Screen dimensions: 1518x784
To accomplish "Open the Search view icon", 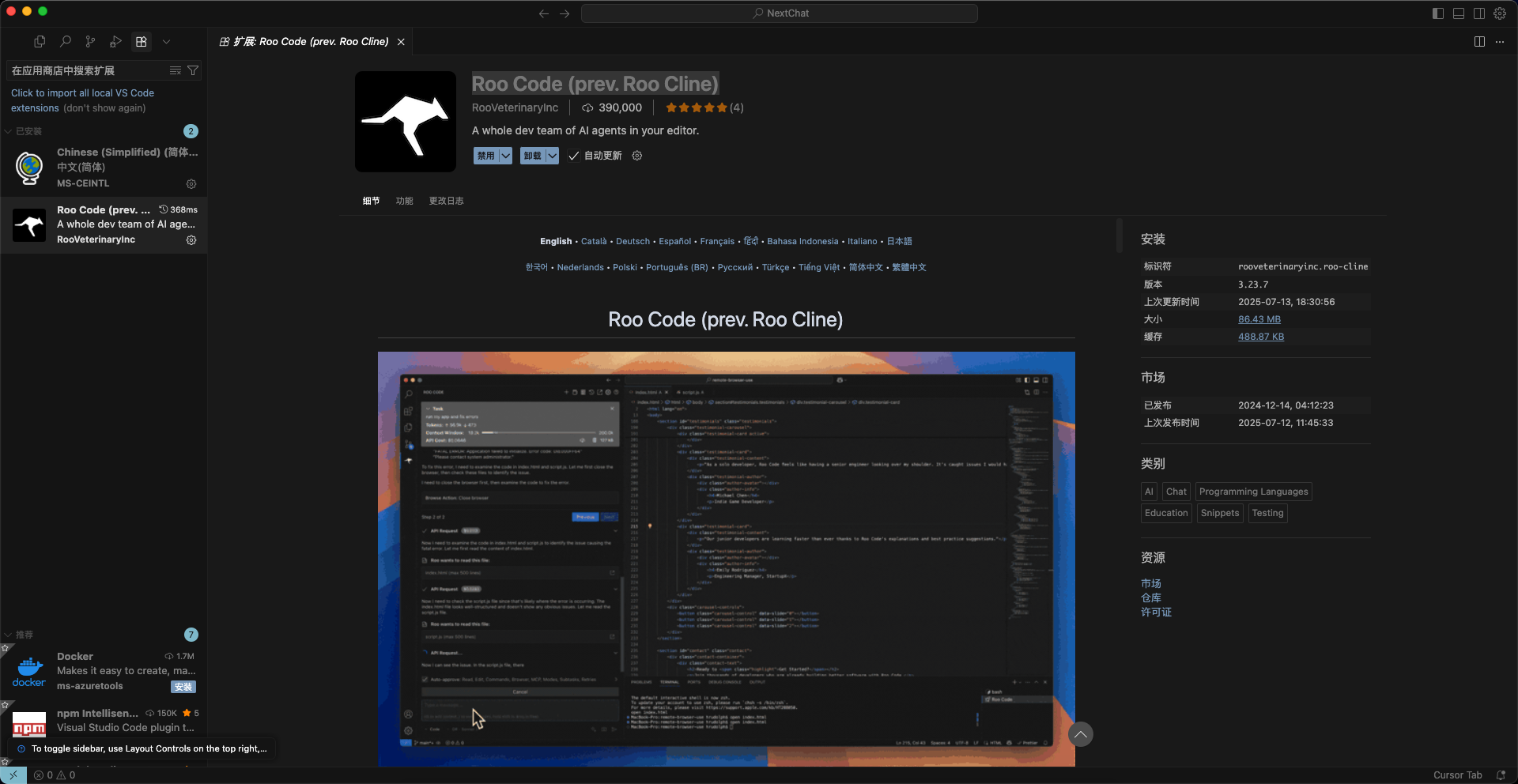I will 66,42.
